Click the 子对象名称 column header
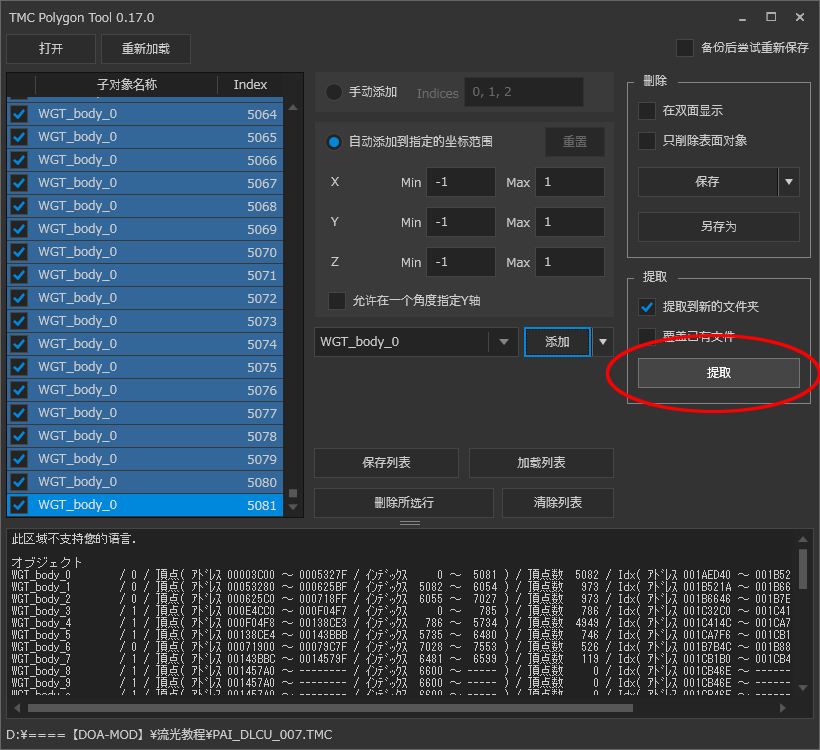The image size is (820, 750). [127, 85]
